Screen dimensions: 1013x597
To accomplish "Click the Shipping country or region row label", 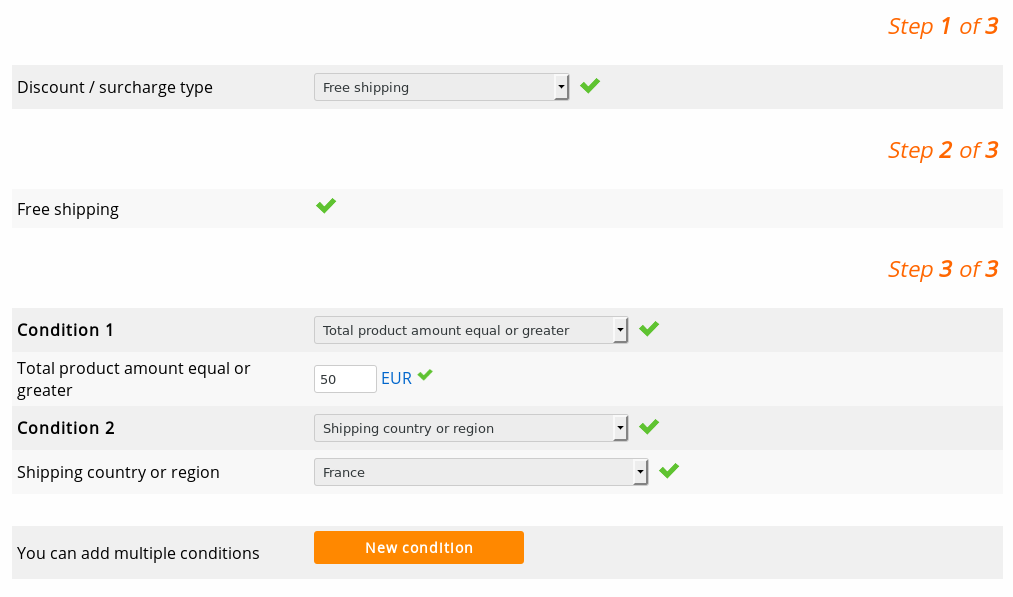I will pyautogui.click(x=118, y=471).
